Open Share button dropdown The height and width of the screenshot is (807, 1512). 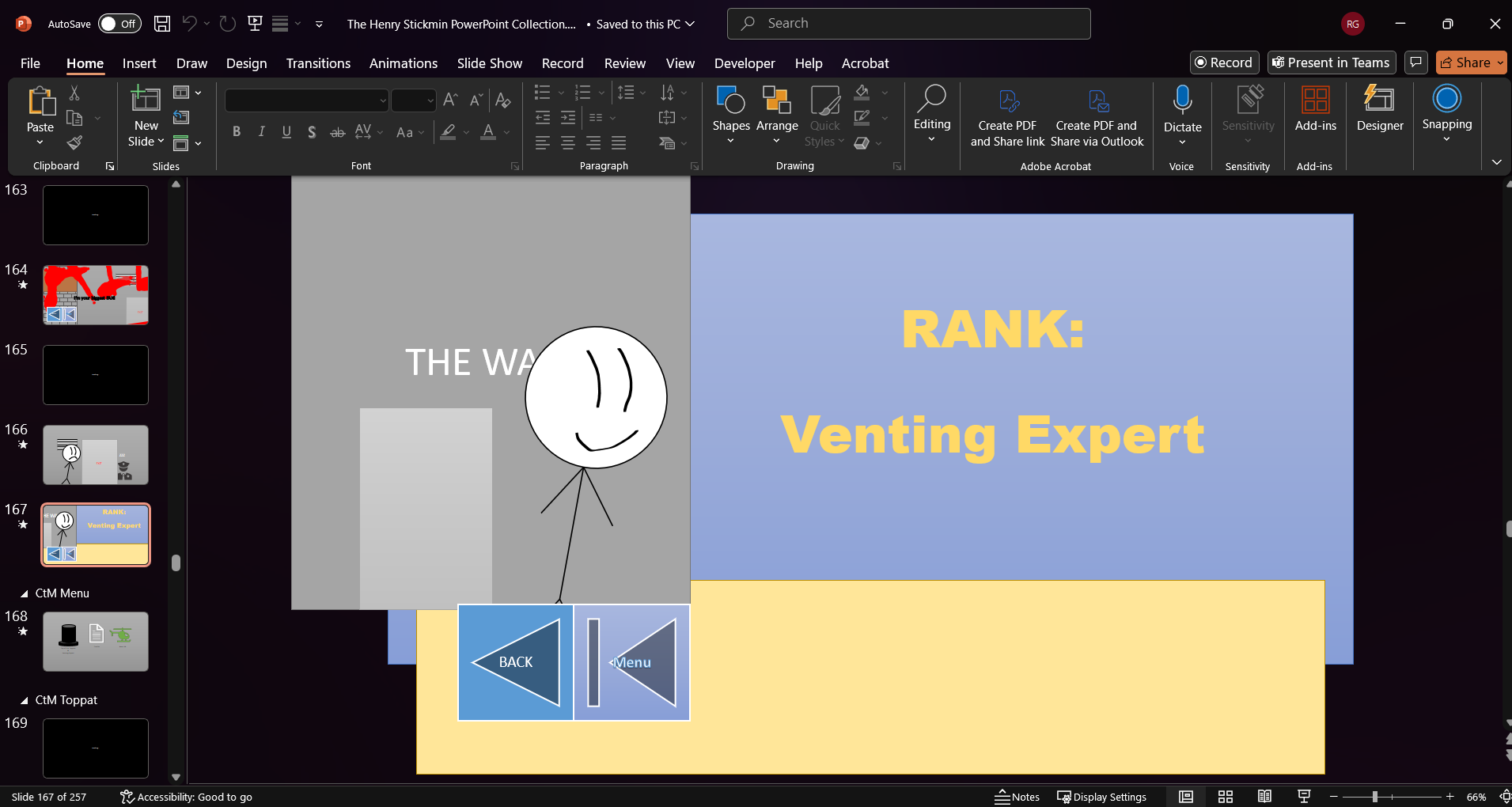pyautogui.click(x=1500, y=63)
